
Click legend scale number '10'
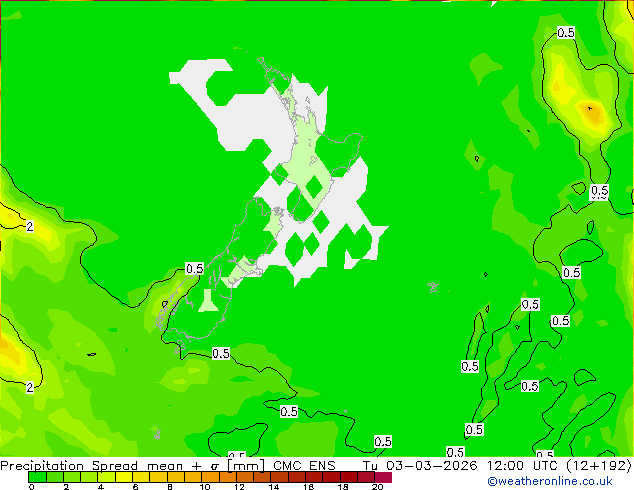click(205, 487)
